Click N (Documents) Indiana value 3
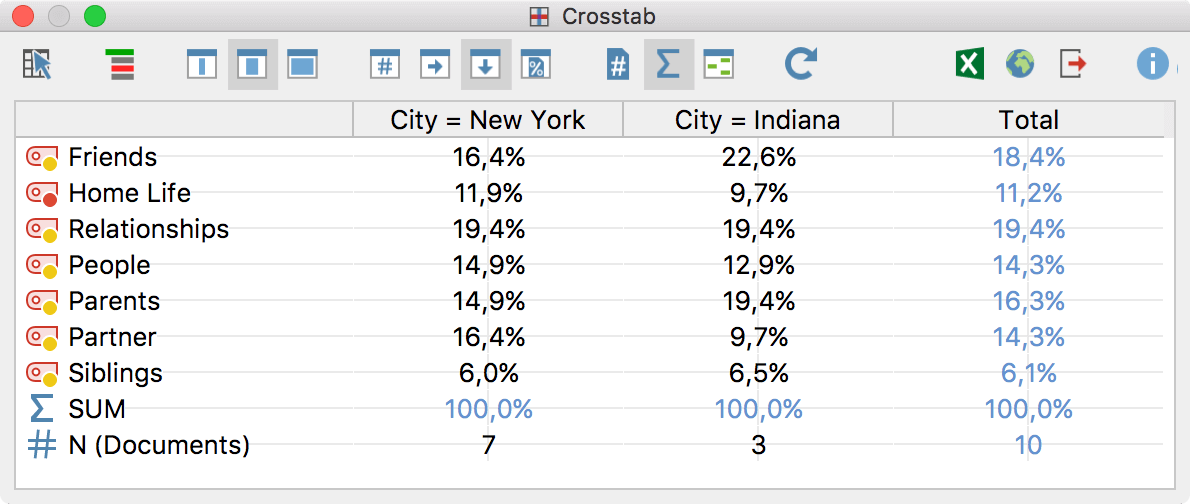 759,446
